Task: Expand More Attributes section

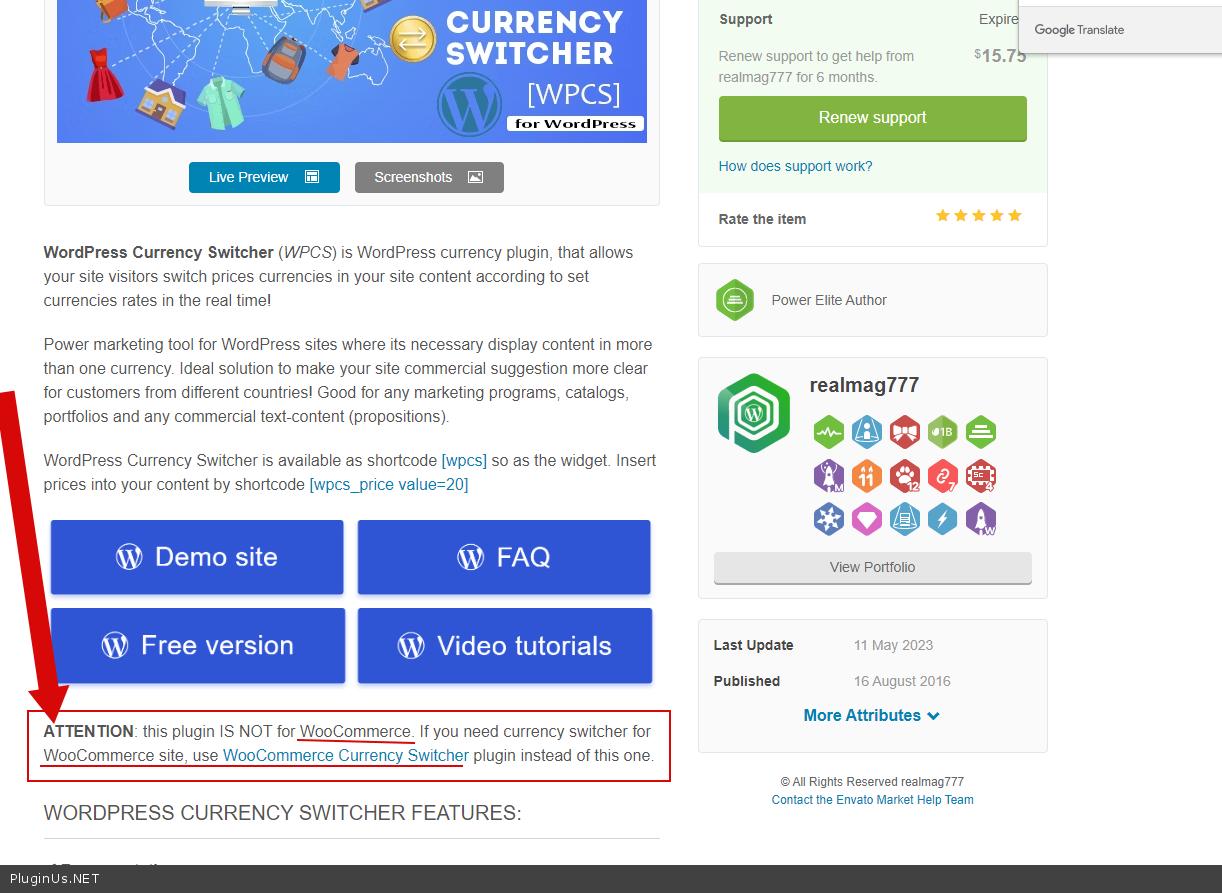Action: (871, 715)
